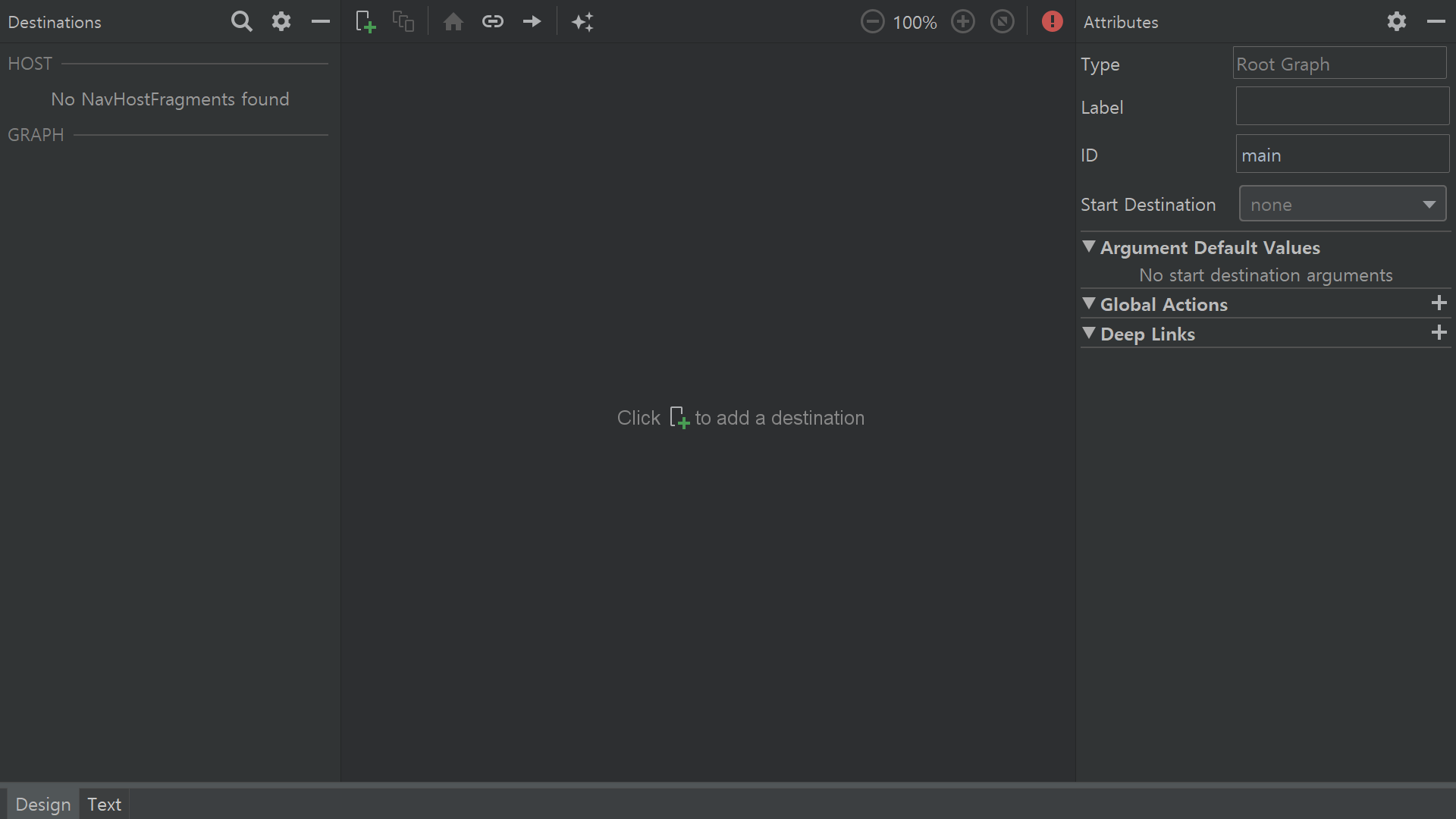Screen dimensions: 1456x819
Task: Click the Attributes panel title
Action: point(1121,23)
